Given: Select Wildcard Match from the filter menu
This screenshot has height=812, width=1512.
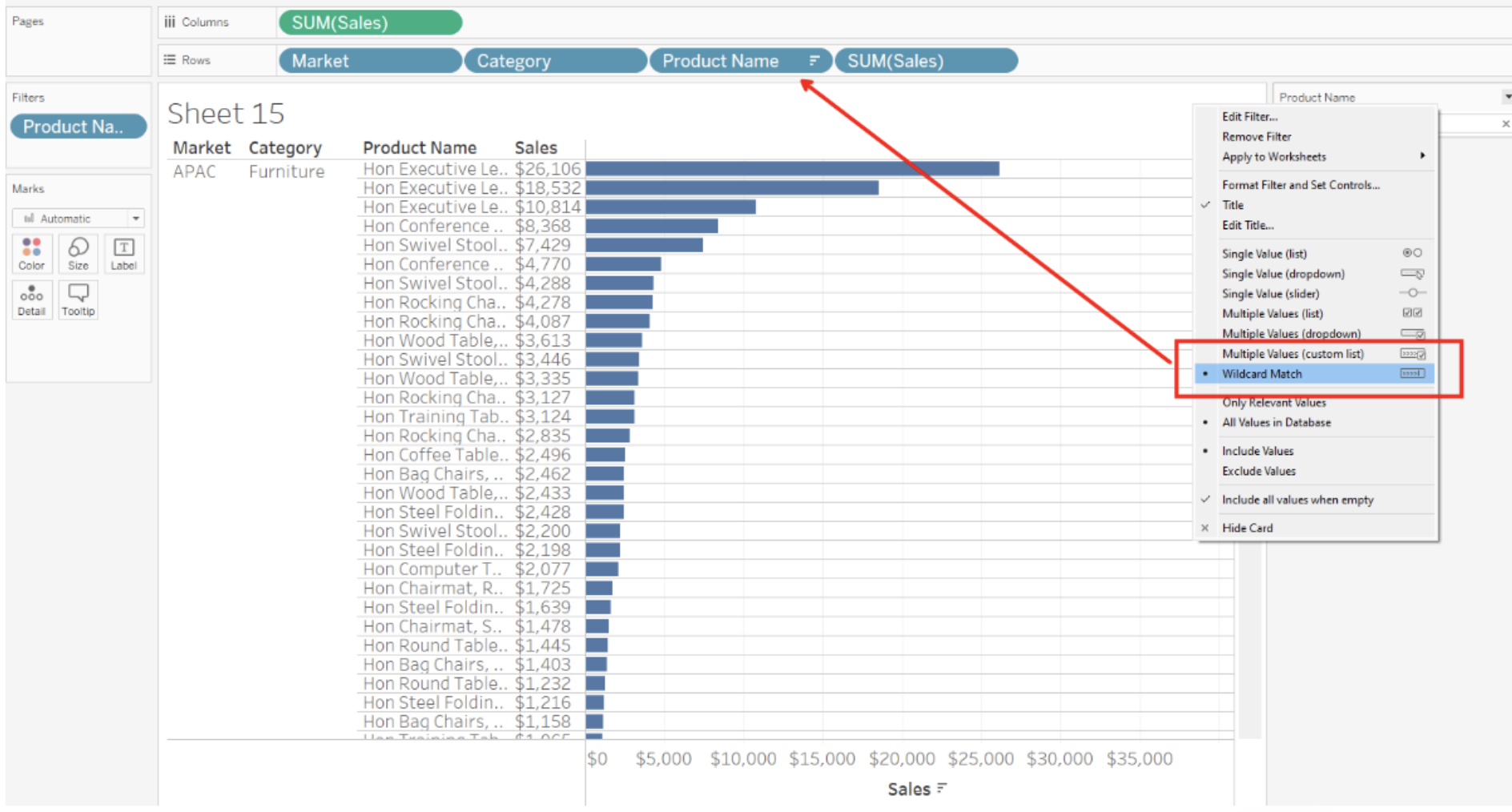Looking at the screenshot, I should tap(1262, 373).
